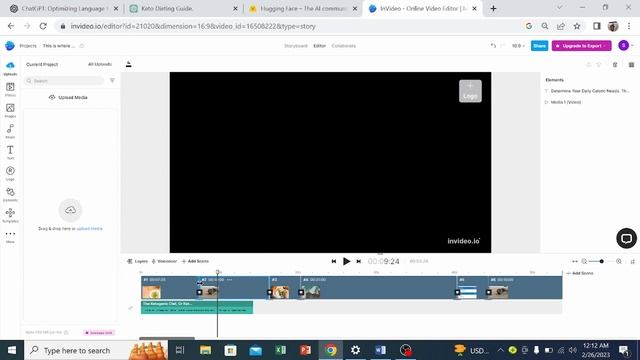Image resolution: width=640 pixels, height=360 pixels.
Task: Switch to the Collaborate tab
Action: tap(344, 46)
